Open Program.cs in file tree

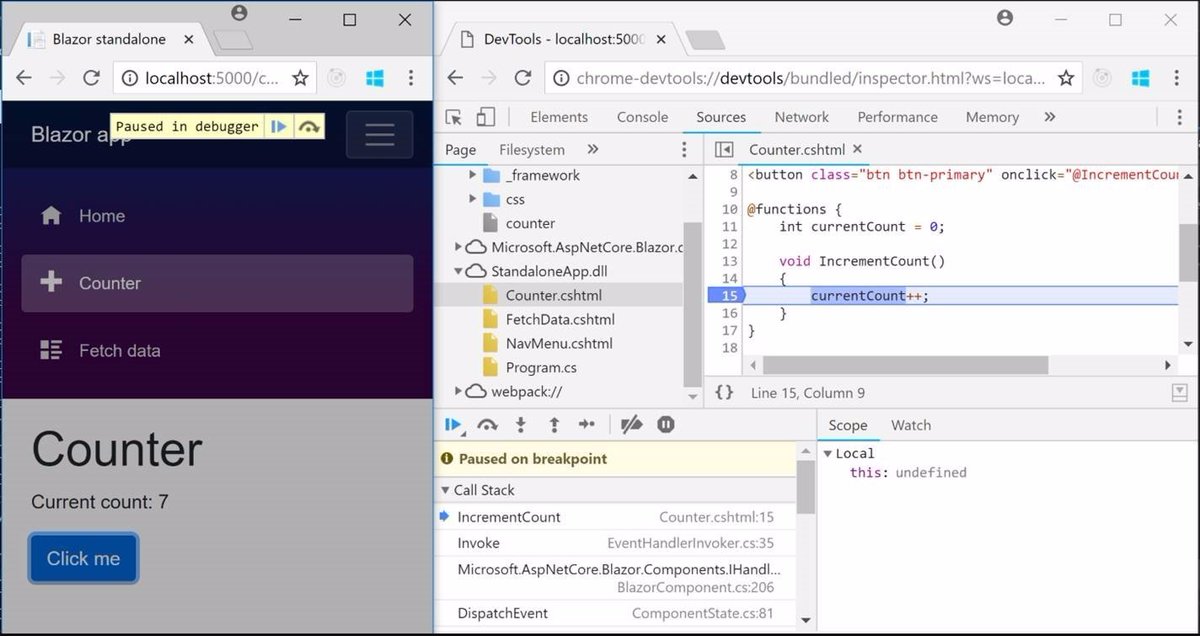coord(541,367)
